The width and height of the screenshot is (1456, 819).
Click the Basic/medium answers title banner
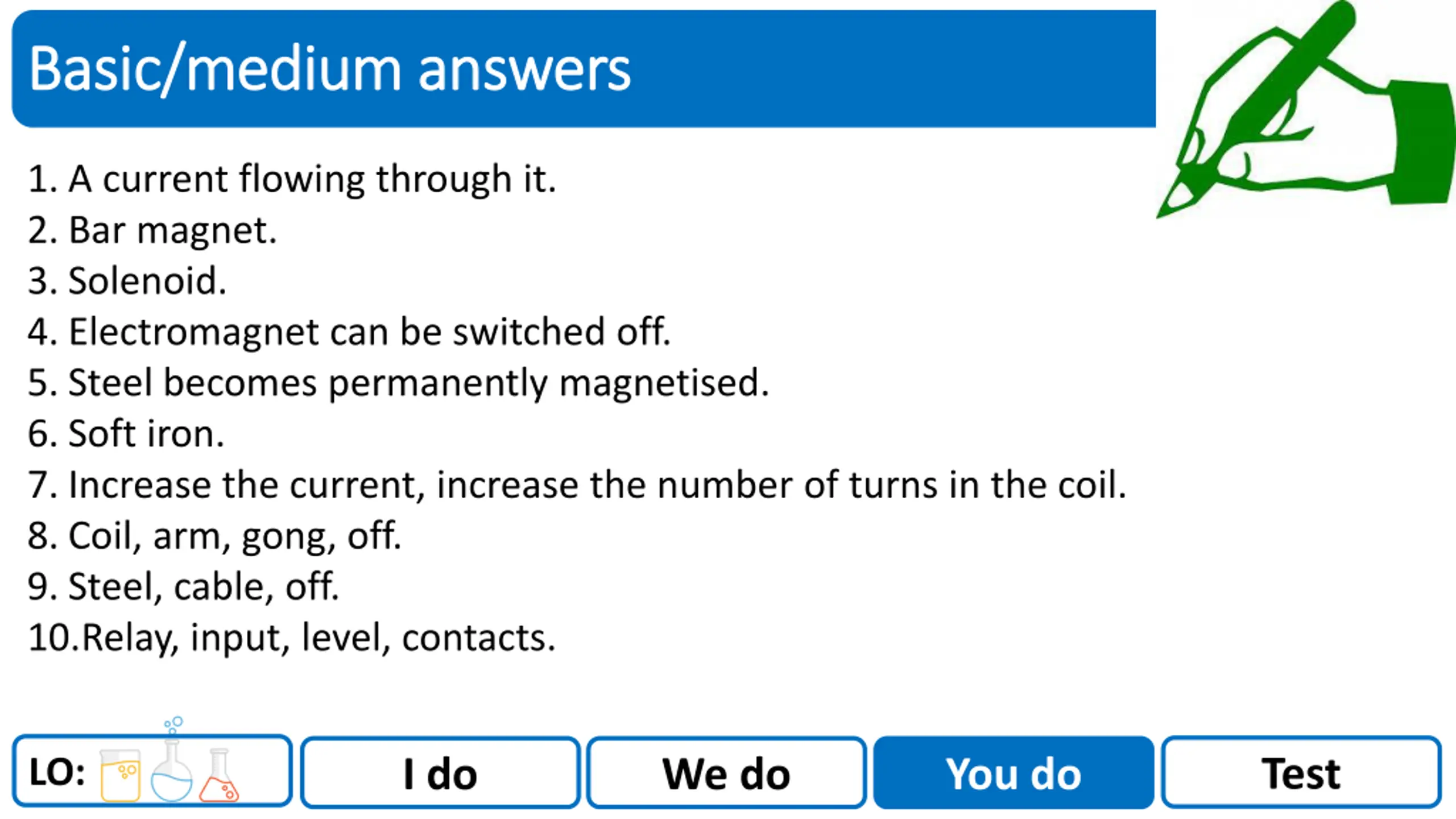click(x=584, y=69)
